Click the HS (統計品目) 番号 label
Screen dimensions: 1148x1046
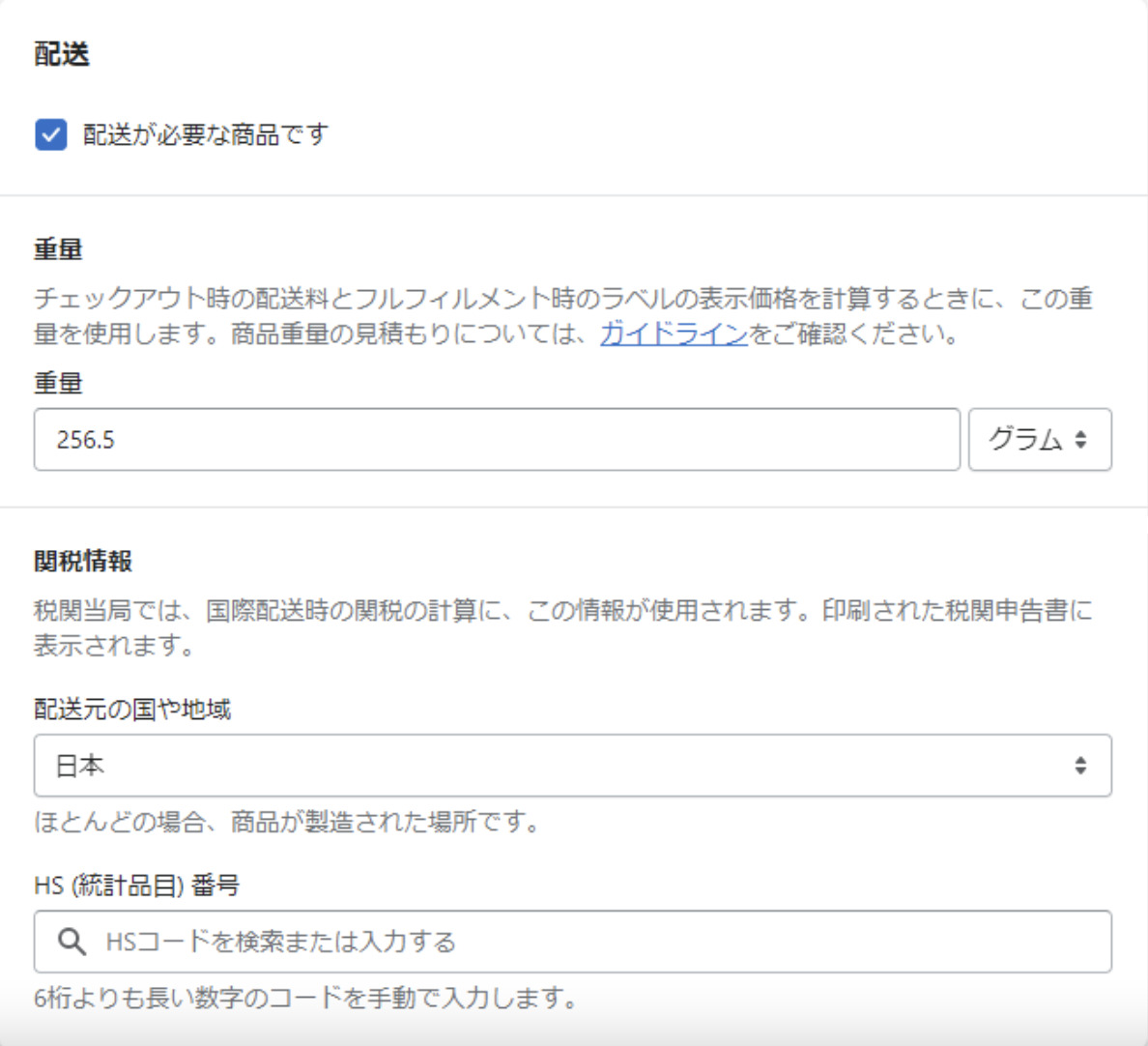click(136, 886)
